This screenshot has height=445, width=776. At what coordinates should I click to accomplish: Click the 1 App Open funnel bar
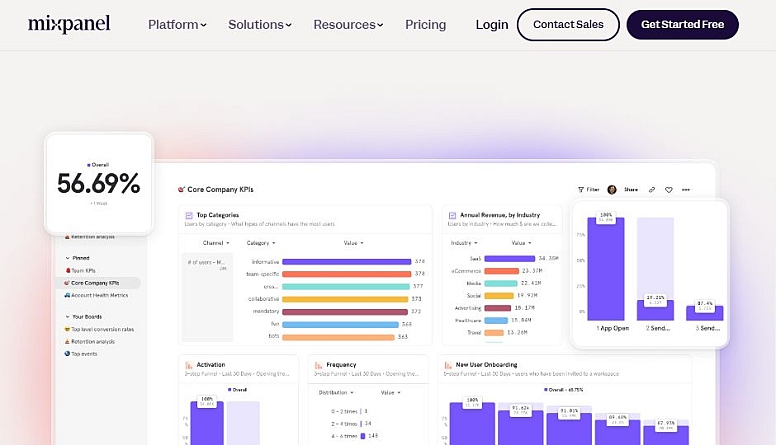(x=606, y=269)
